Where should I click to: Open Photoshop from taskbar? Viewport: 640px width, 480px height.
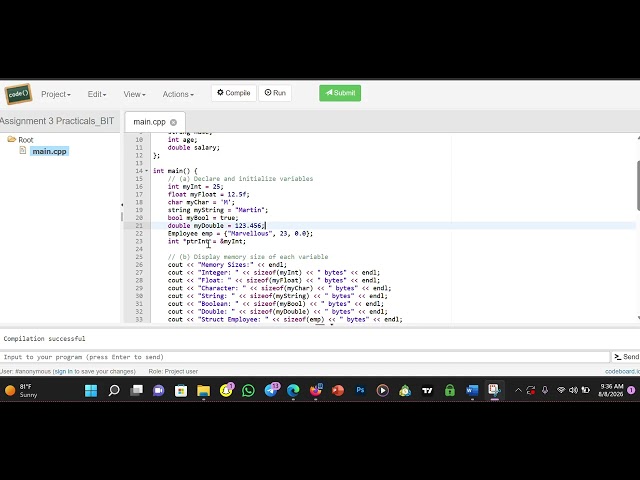point(360,391)
